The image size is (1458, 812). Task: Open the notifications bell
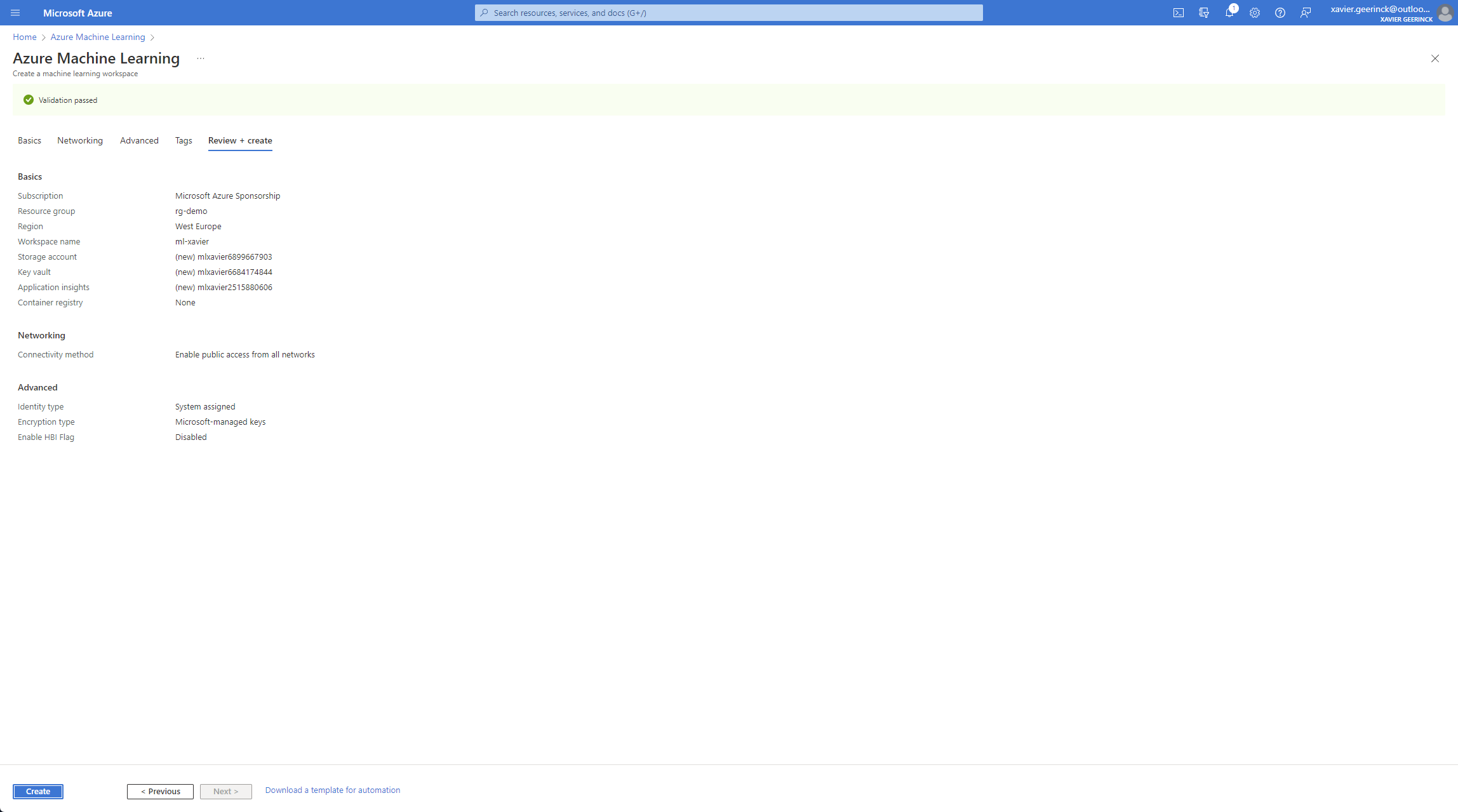(1229, 13)
